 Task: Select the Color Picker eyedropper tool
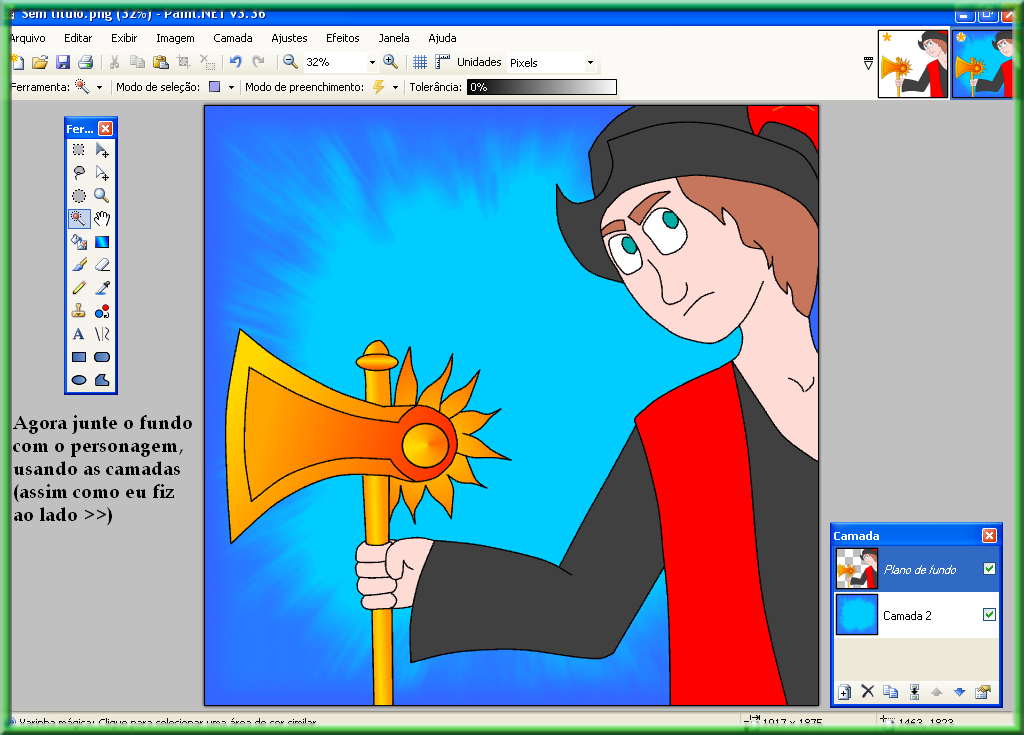point(102,288)
